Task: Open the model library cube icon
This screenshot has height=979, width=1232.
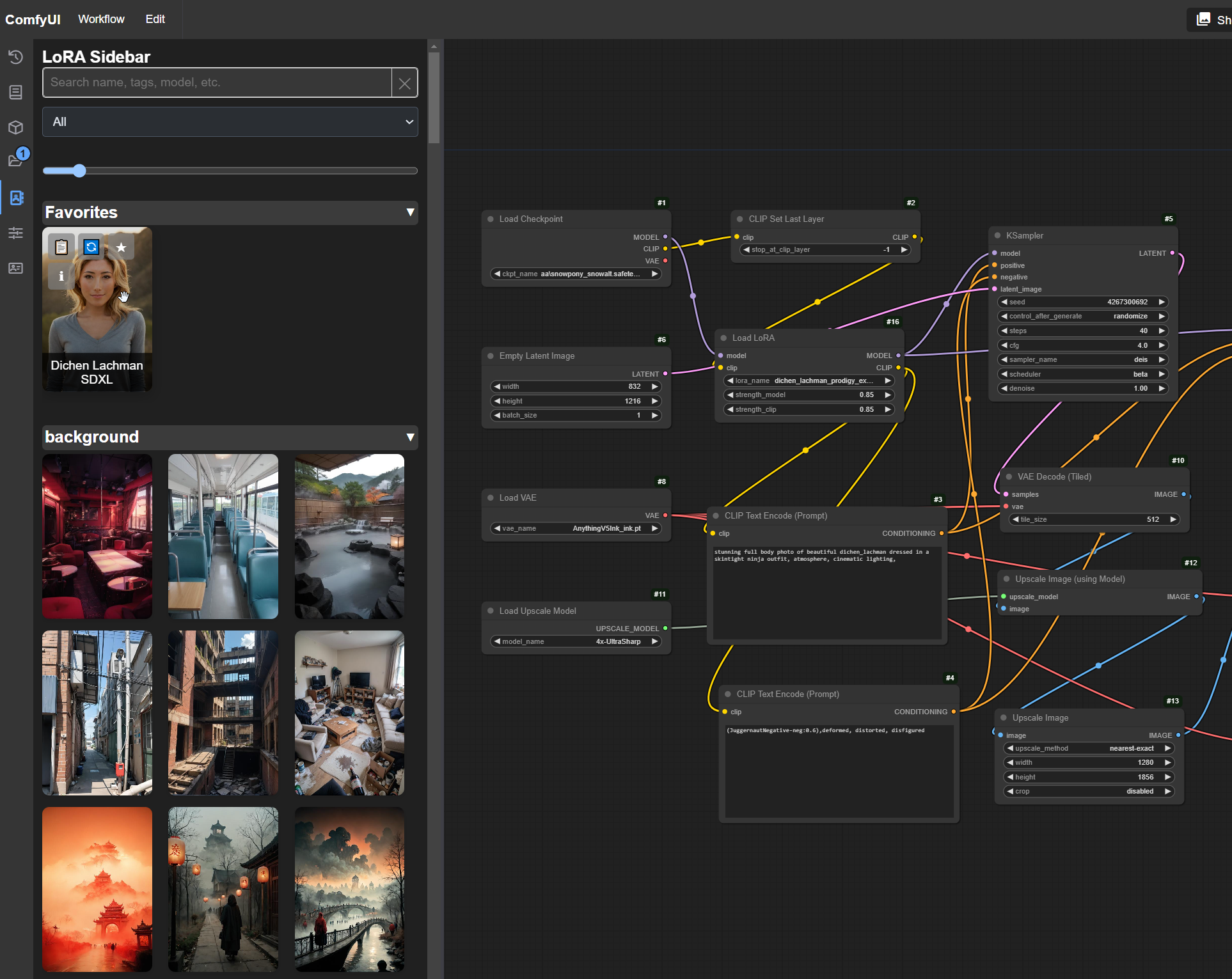Action: [16, 127]
